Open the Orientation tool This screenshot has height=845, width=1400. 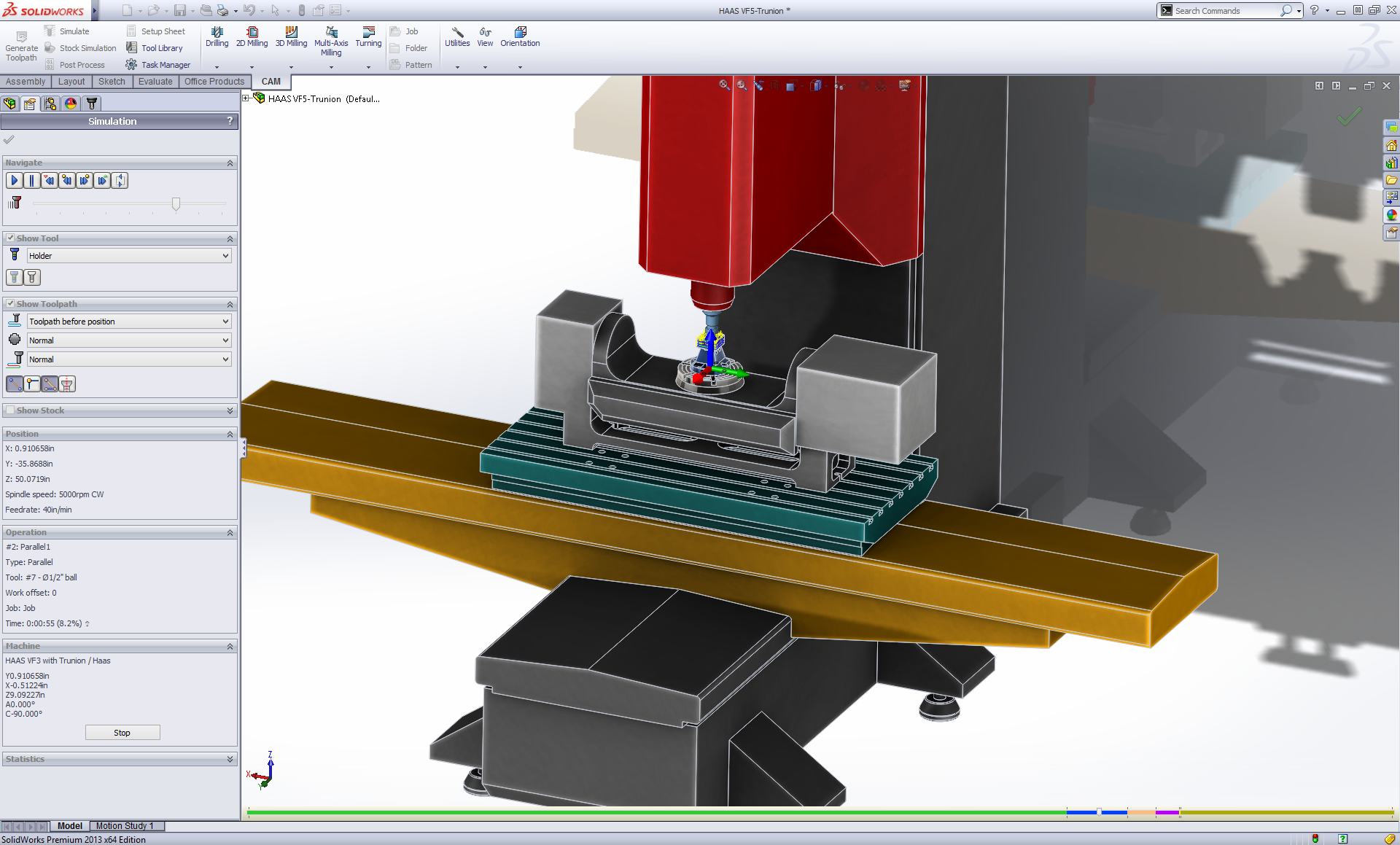[x=520, y=36]
